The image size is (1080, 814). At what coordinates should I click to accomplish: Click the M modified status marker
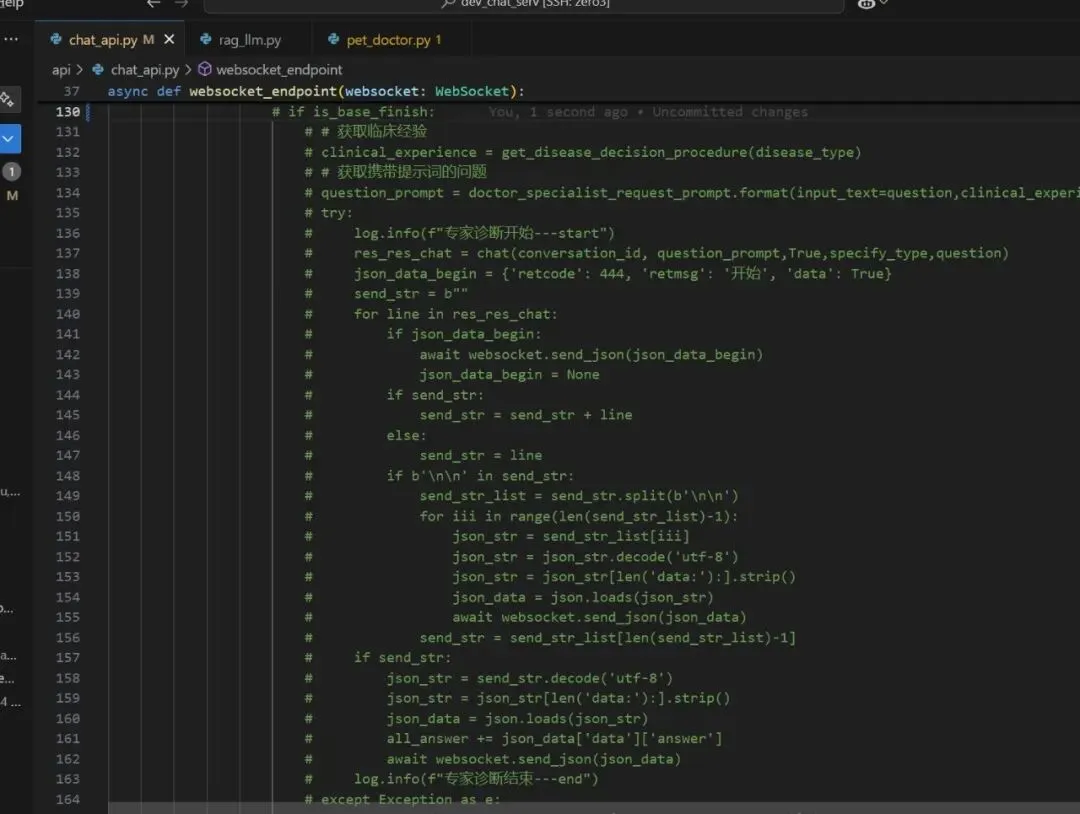pyautogui.click(x=12, y=196)
